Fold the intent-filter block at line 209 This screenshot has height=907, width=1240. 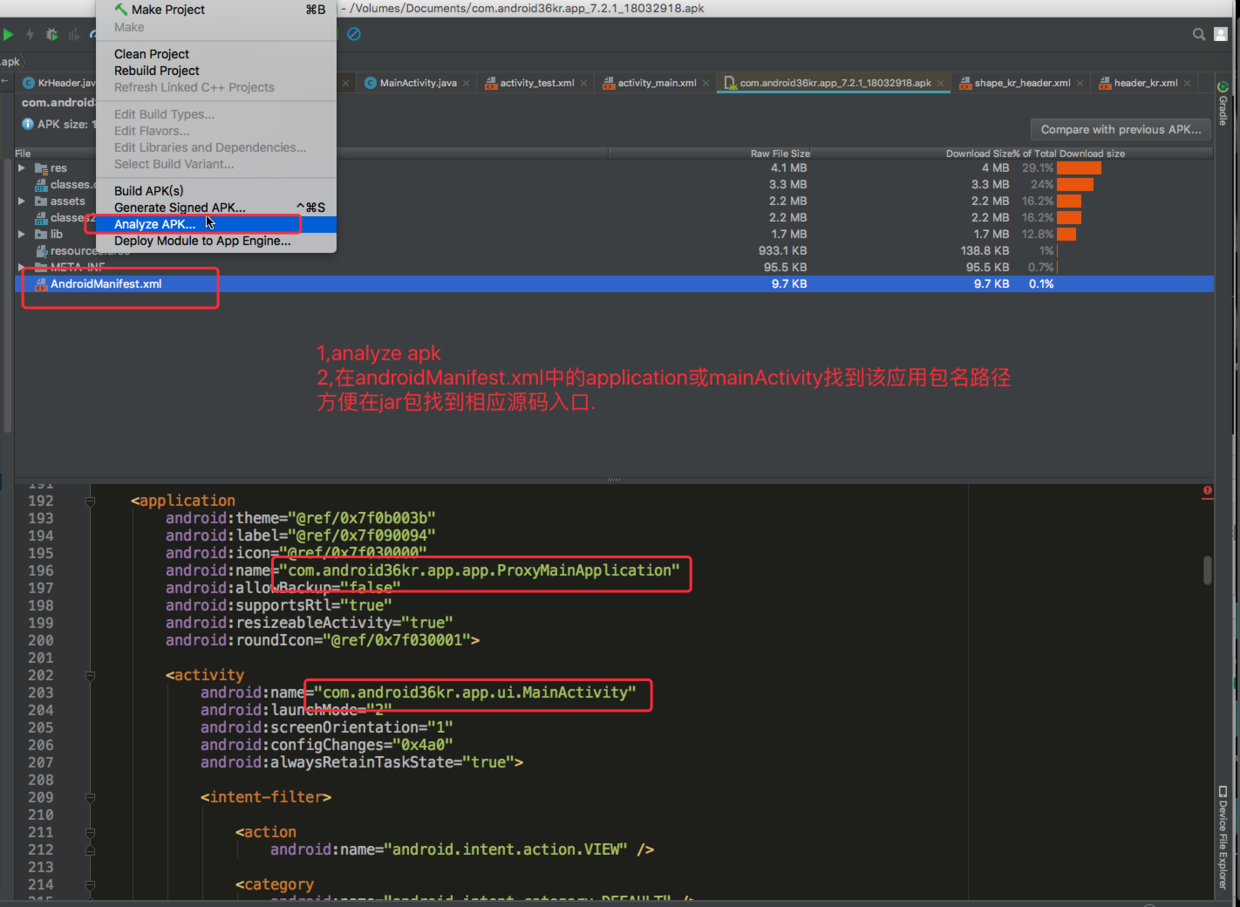(x=90, y=797)
